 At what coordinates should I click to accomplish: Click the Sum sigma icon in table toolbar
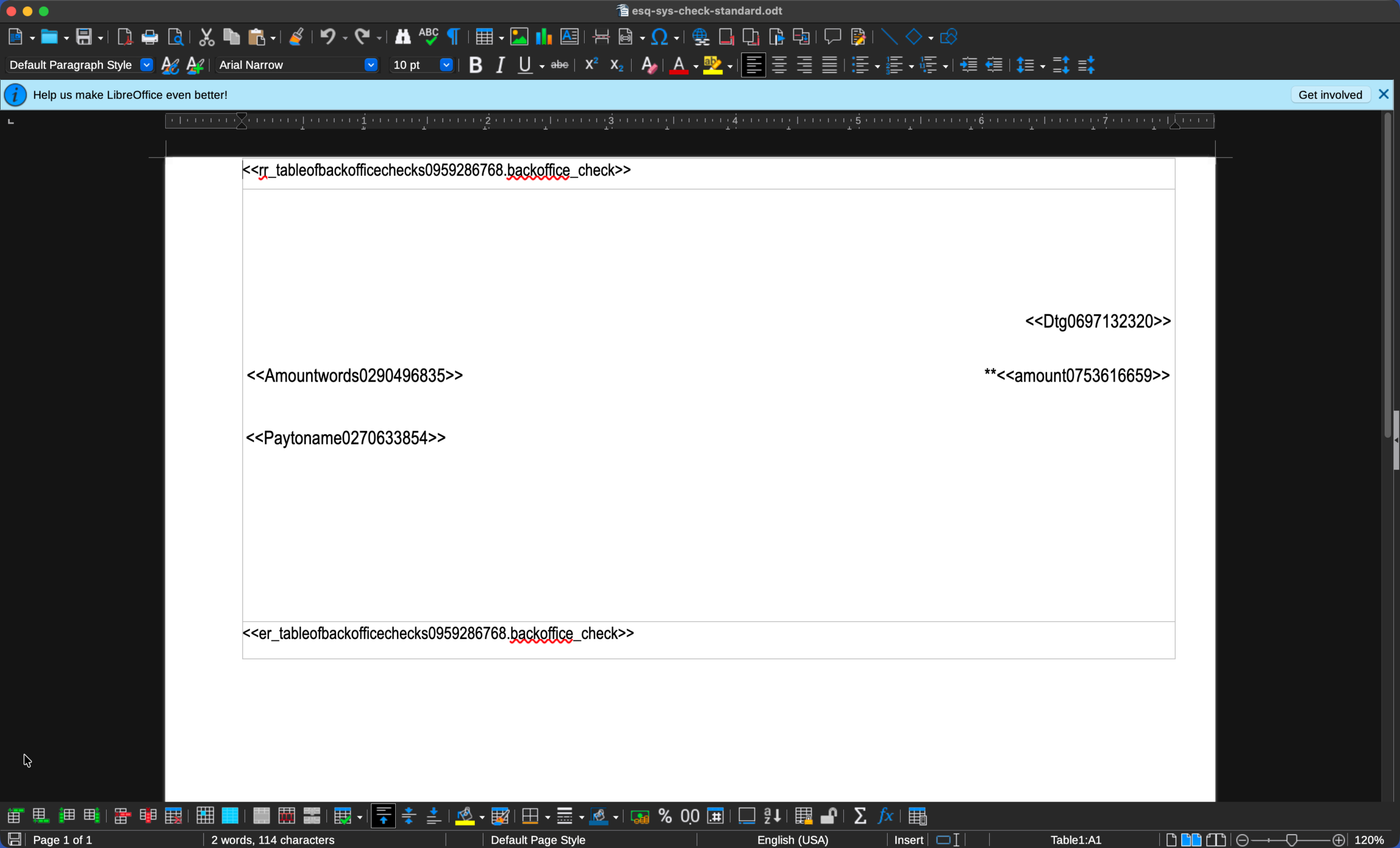click(x=860, y=816)
